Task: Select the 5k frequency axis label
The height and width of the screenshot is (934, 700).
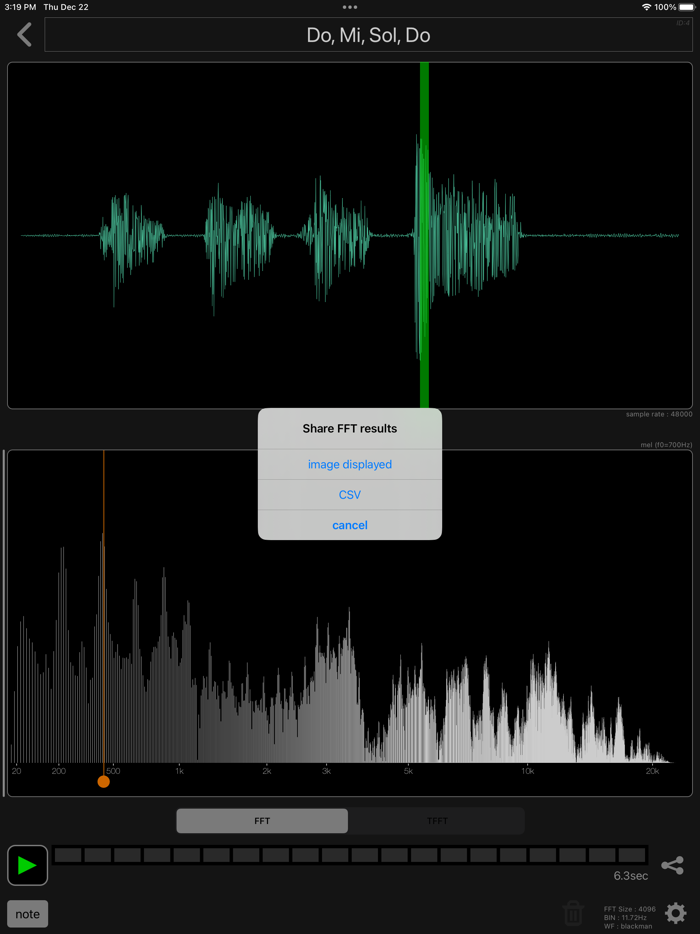Action: click(x=408, y=771)
